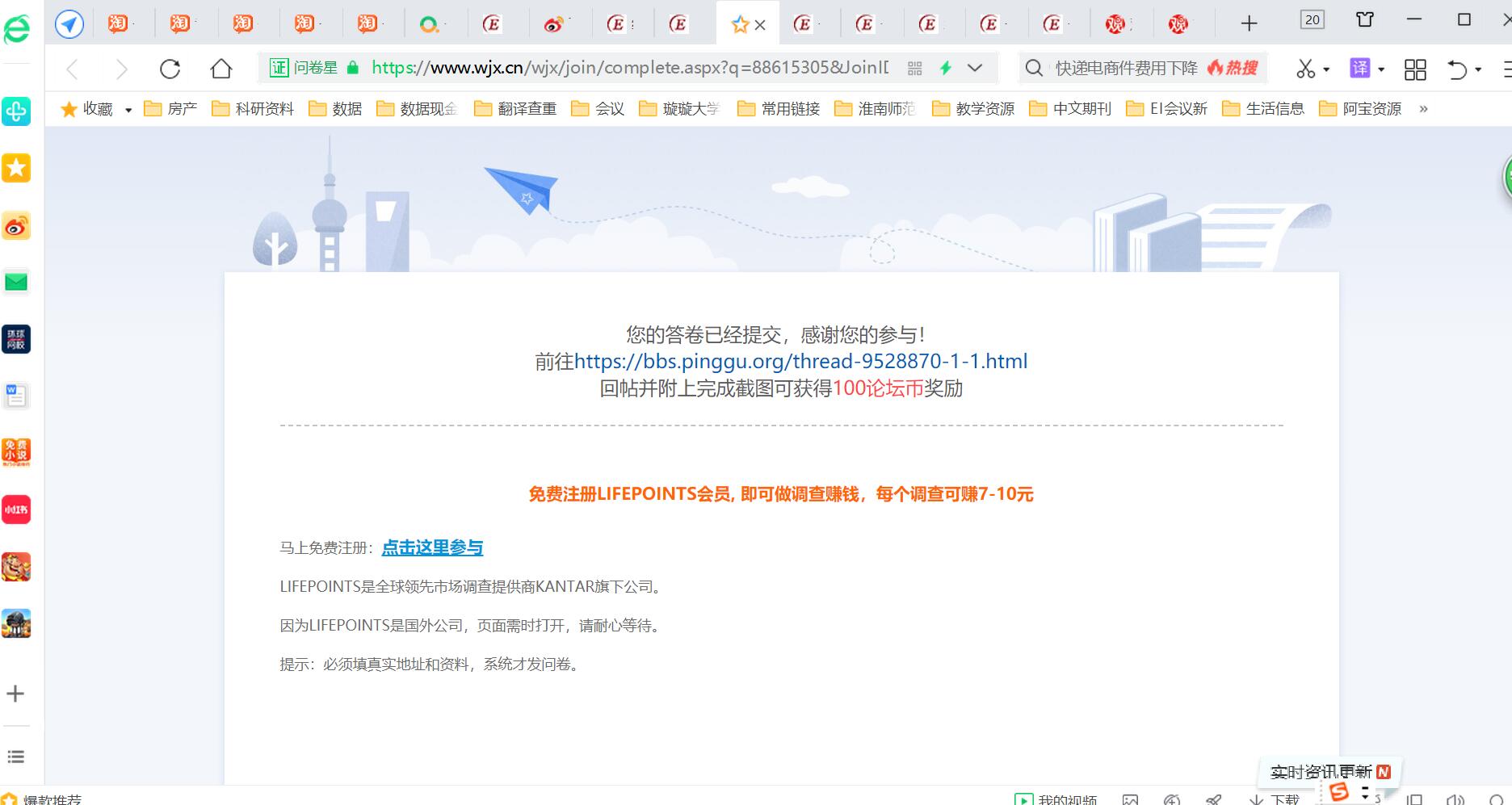
Task: Restore recently closed page with undo icon
Action: [1457, 69]
